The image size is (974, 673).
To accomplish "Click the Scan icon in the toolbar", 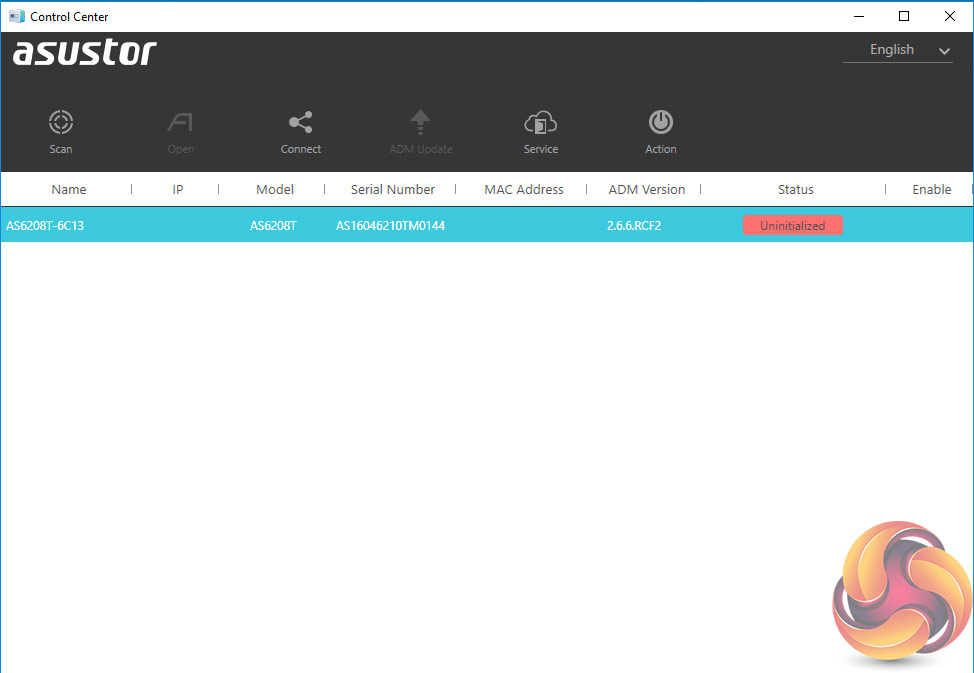I will tap(61, 122).
